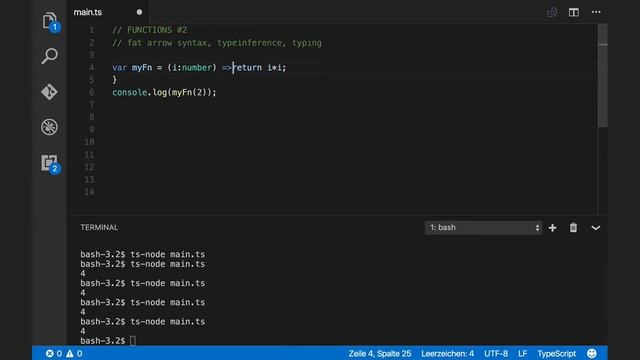Viewport: 640px width, 360px height.
Task: Kill terminal with trash icon
Action: 573,228
